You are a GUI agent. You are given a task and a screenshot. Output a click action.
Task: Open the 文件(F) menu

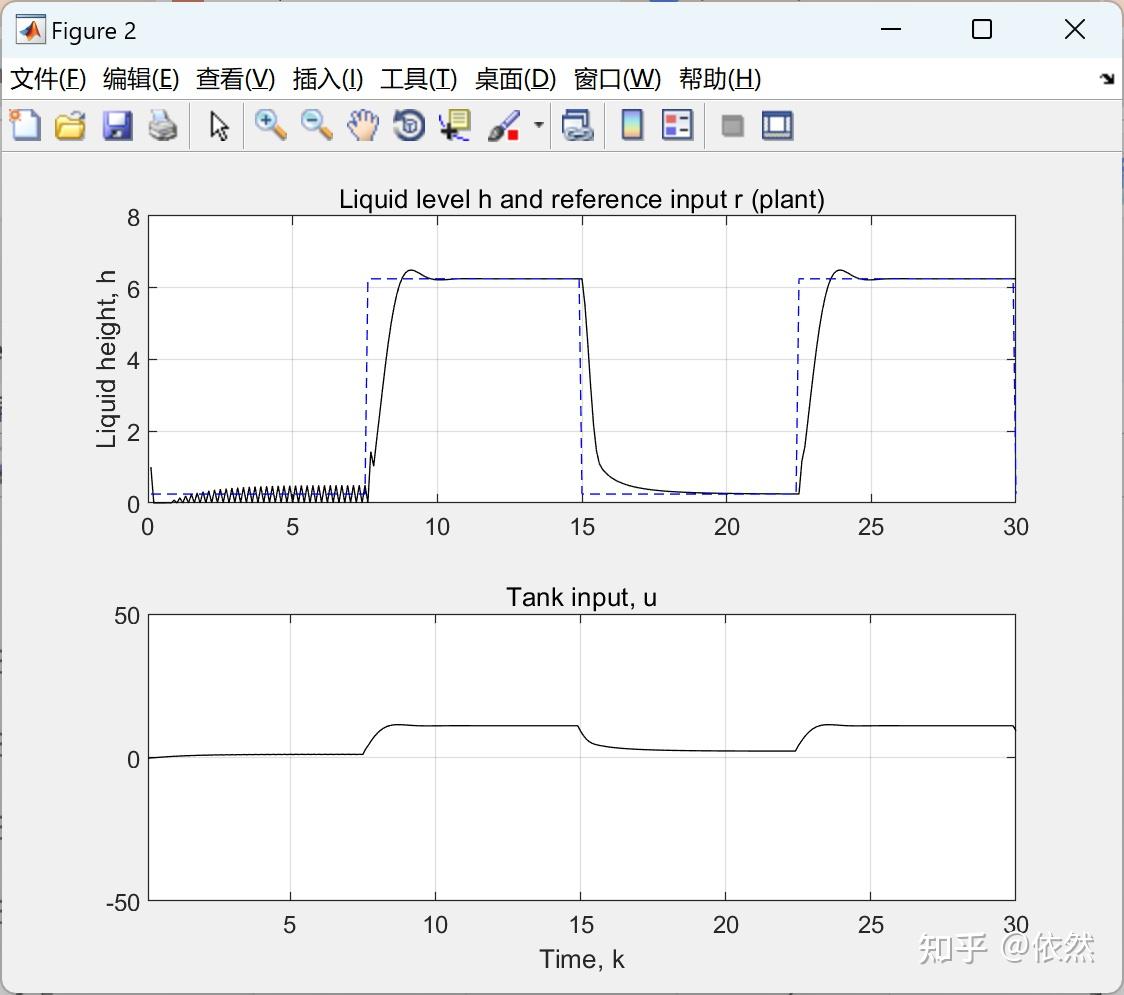coord(48,79)
